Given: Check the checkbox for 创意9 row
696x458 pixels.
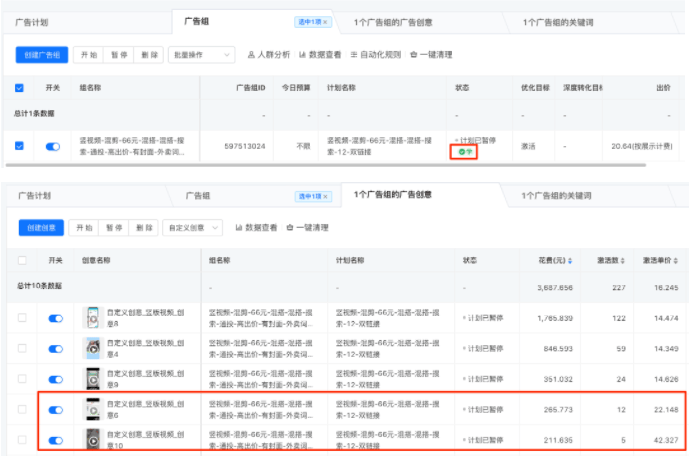Looking at the screenshot, I should coord(22,379).
